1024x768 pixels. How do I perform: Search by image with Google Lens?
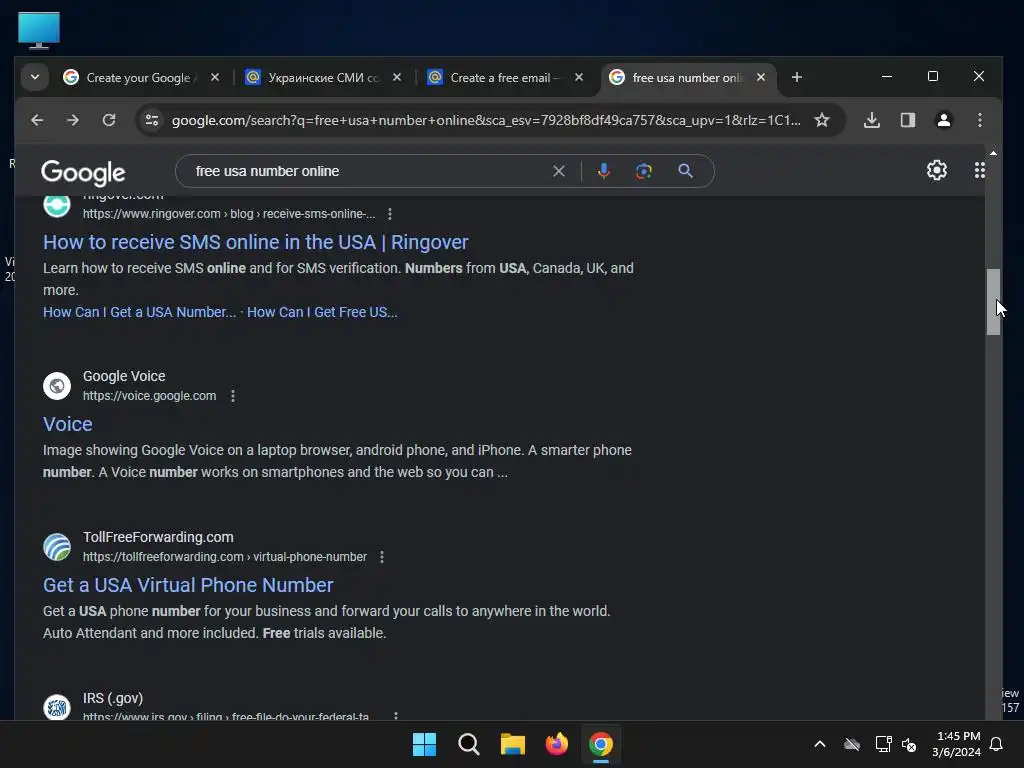click(x=644, y=171)
